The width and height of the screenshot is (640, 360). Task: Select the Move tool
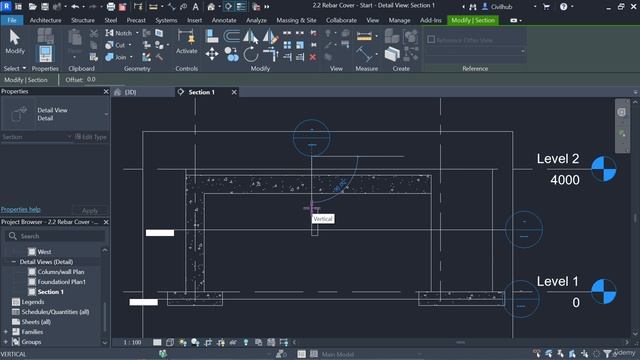coord(212,54)
